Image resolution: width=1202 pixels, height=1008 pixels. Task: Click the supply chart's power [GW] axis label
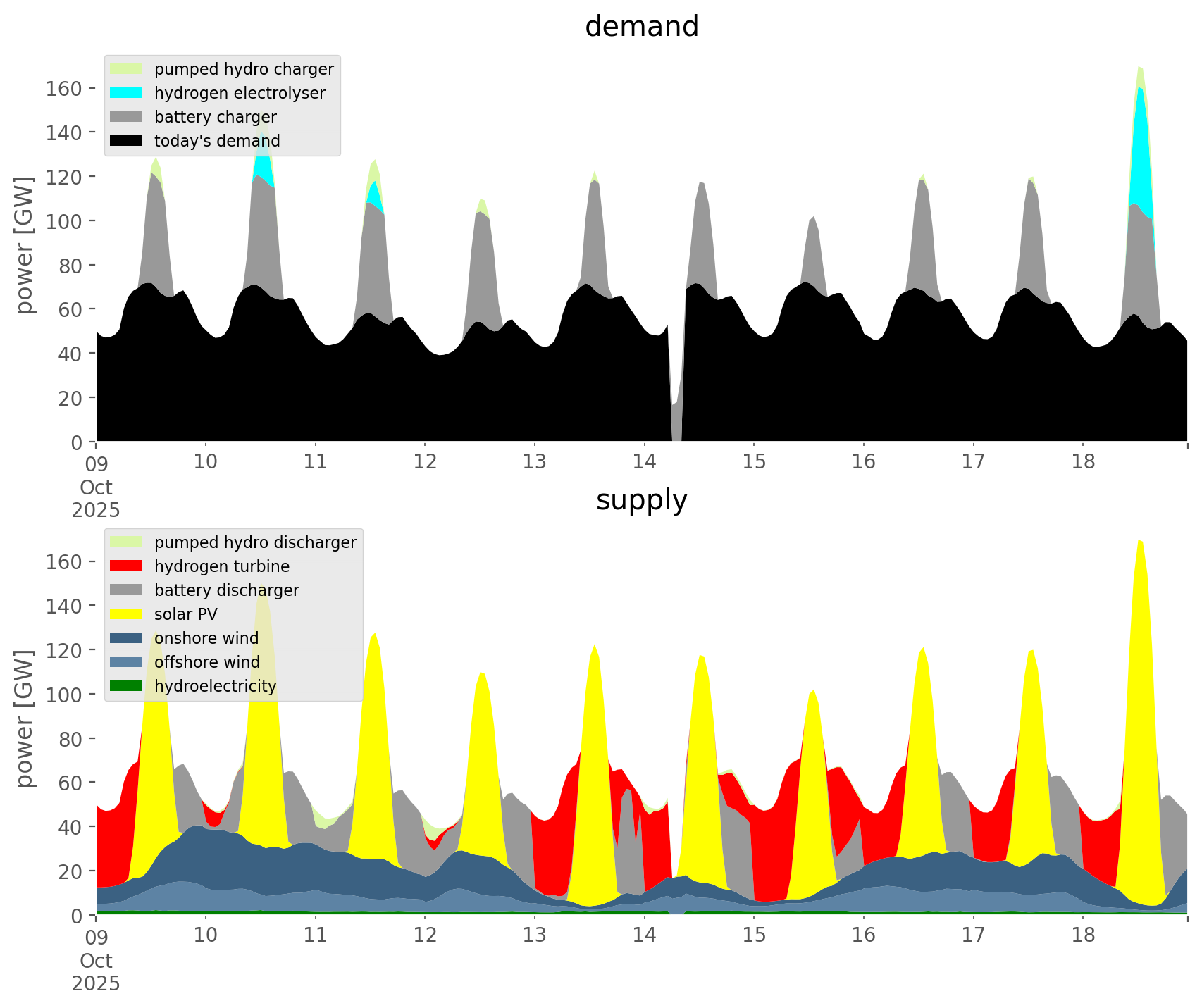click(x=25, y=718)
